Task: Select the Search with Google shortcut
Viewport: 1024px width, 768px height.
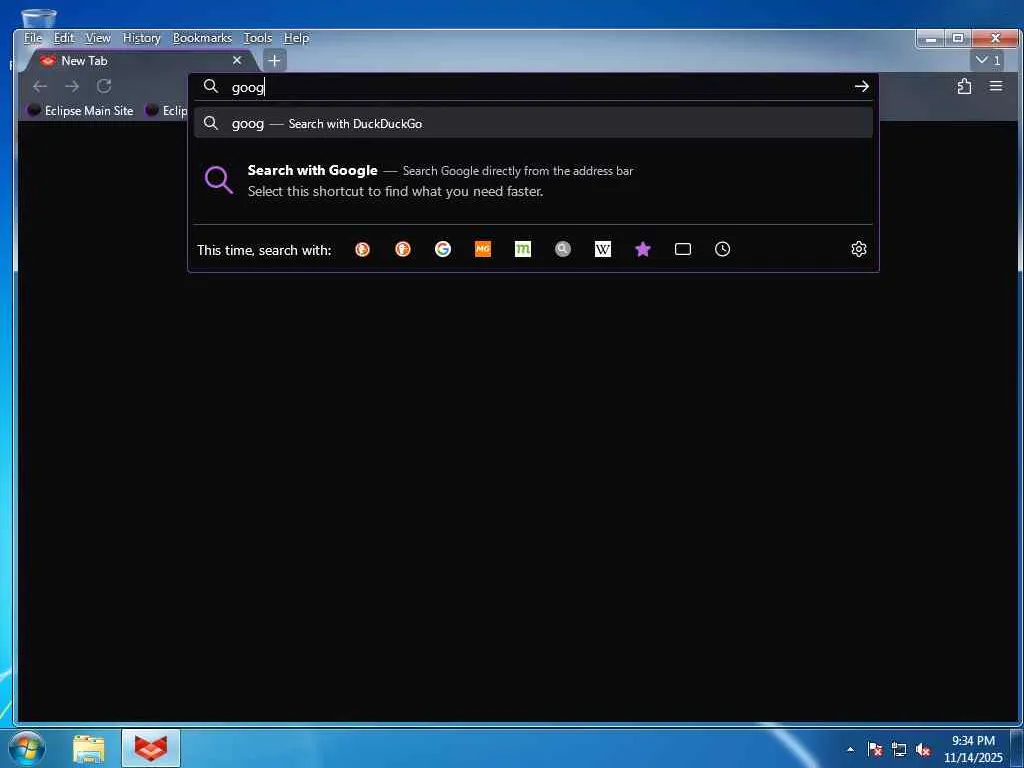Action: pyautogui.click(x=533, y=180)
